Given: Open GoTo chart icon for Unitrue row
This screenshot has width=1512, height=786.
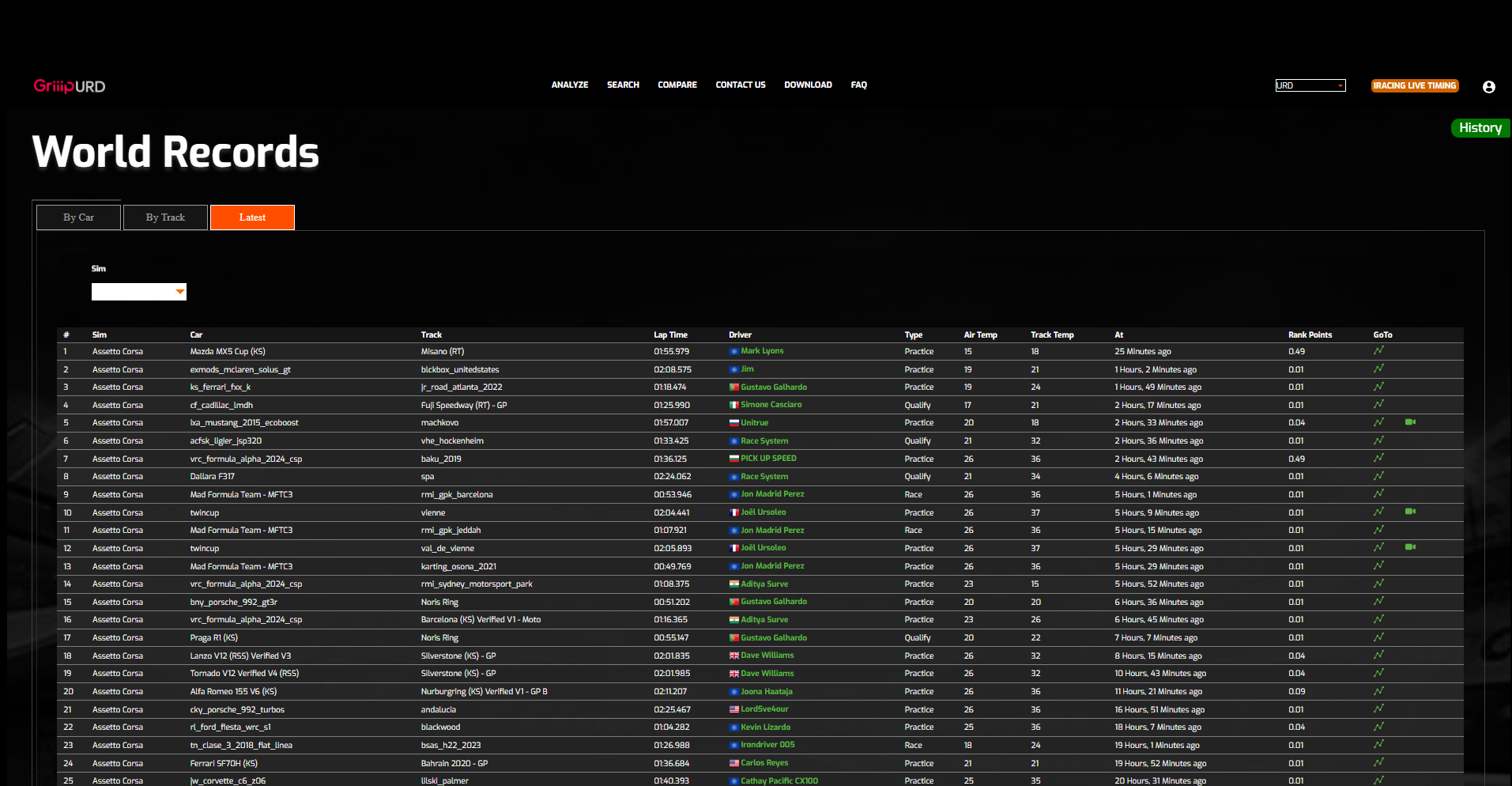Looking at the screenshot, I should click(x=1378, y=422).
